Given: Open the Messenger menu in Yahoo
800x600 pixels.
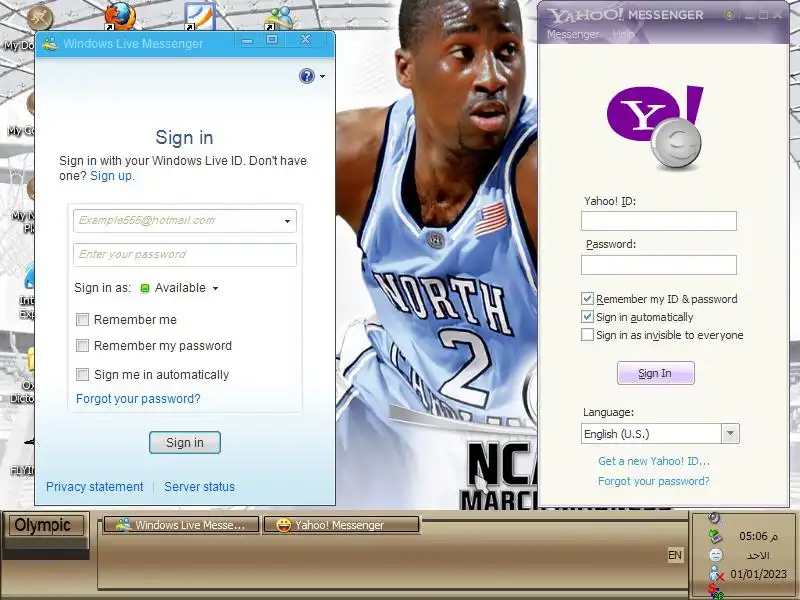Looking at the screenshot, I should 573,34.
